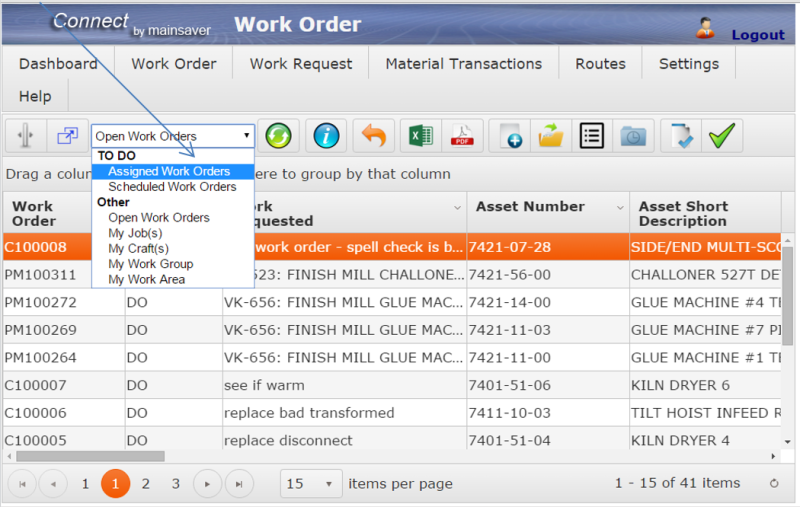Image resolution: width=800 pixels, height=507 pixels.
Task: Go to page 2 of results
Action: [145, 484]
